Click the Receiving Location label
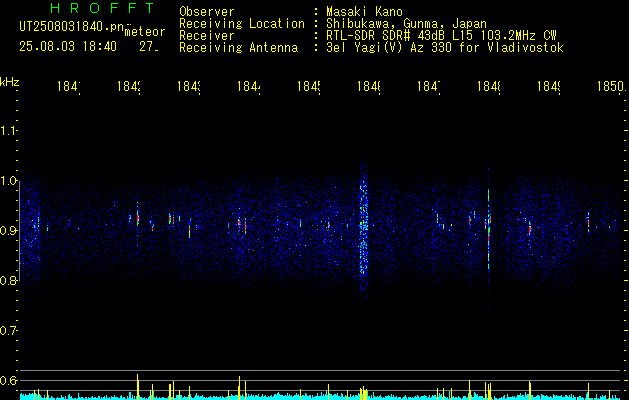The image size is (629, 400). coord(242,24)
